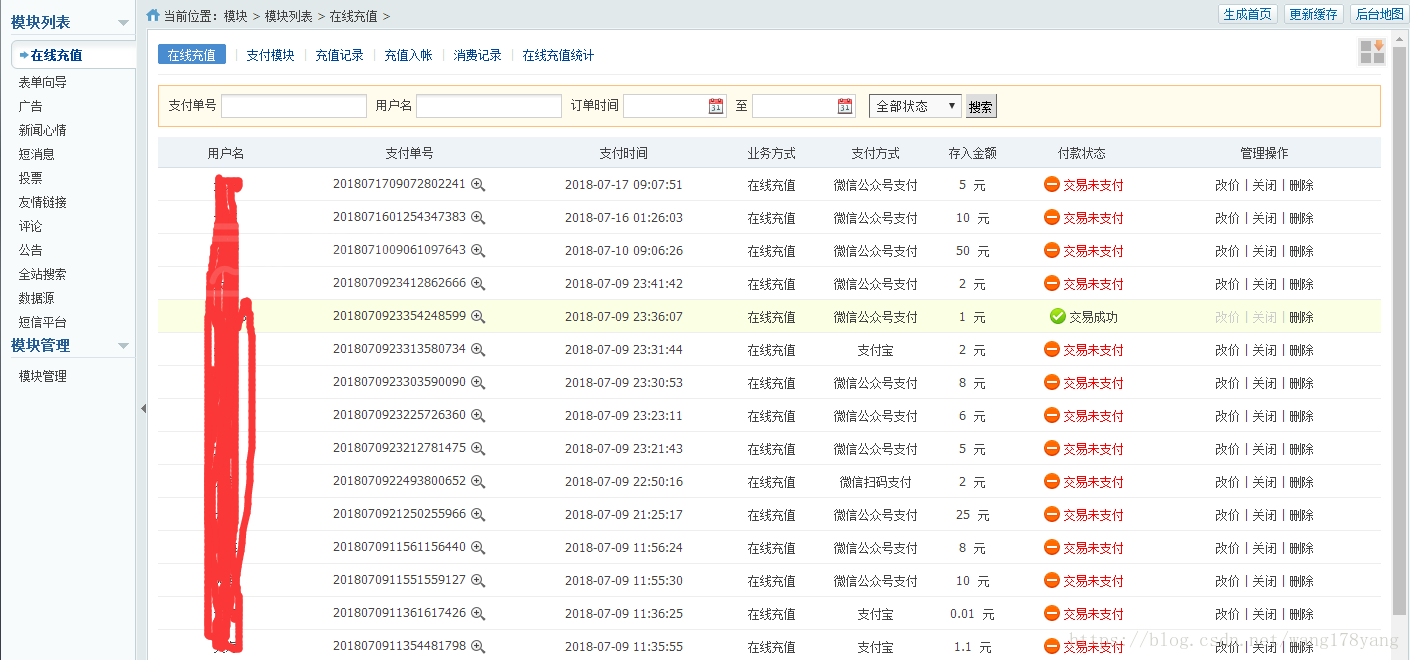Click 改价 for order 2018071709072802241
Image resolution: width=1410 pixels, height=660 pixels.
1227,185
